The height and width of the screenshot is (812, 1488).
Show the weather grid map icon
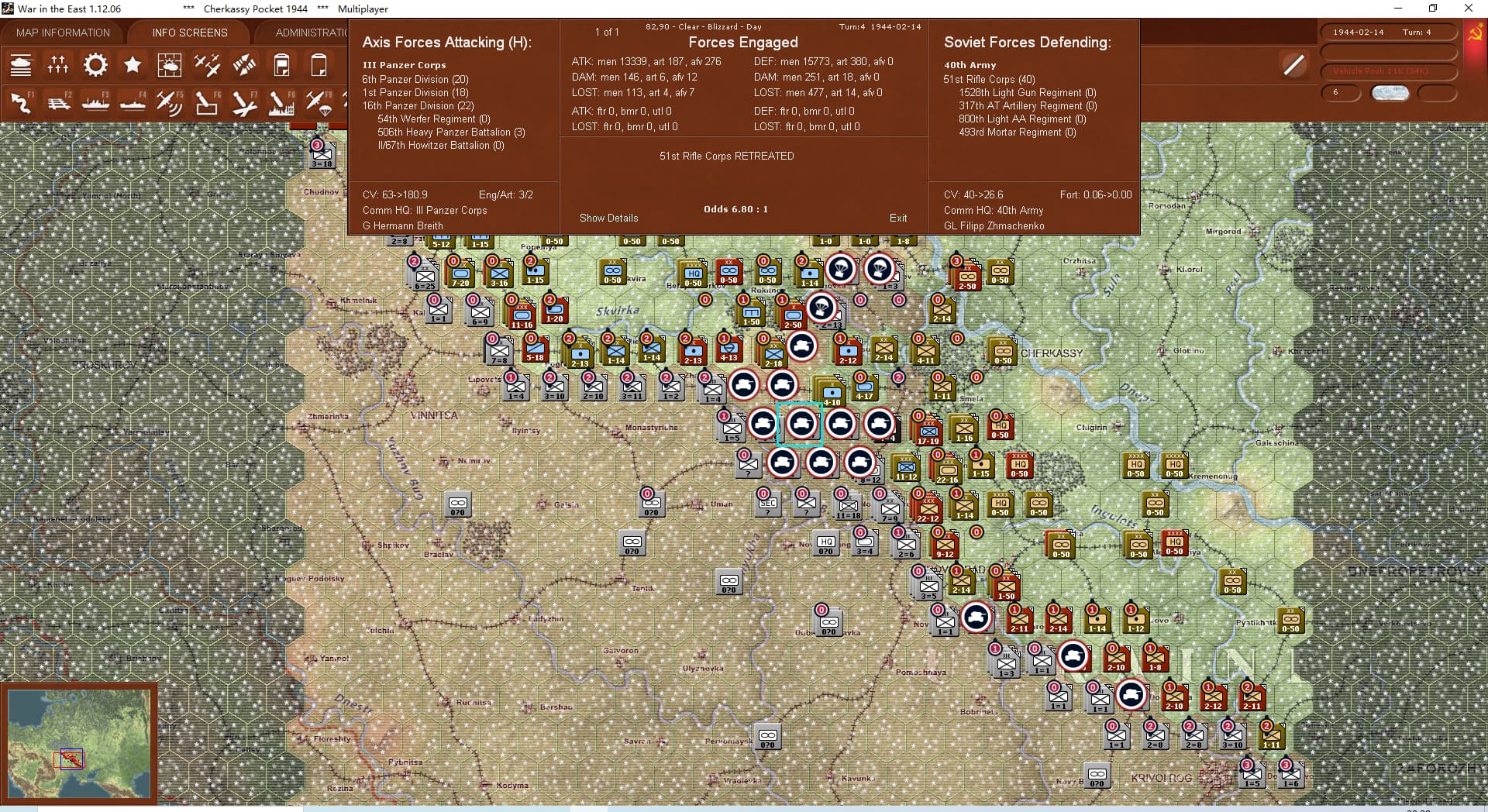[170, 65]
